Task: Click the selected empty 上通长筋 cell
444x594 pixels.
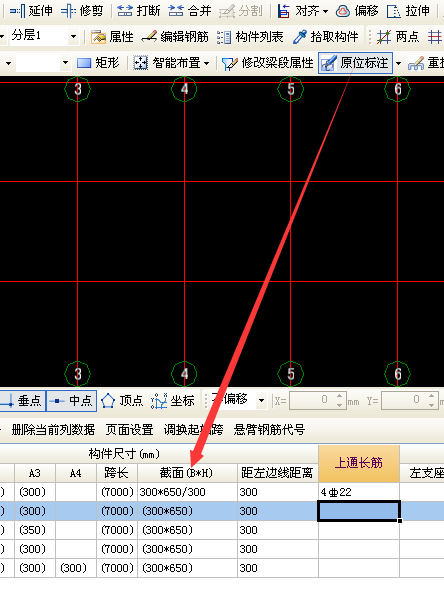Action: pyautogui.click(x=359, y=511)
